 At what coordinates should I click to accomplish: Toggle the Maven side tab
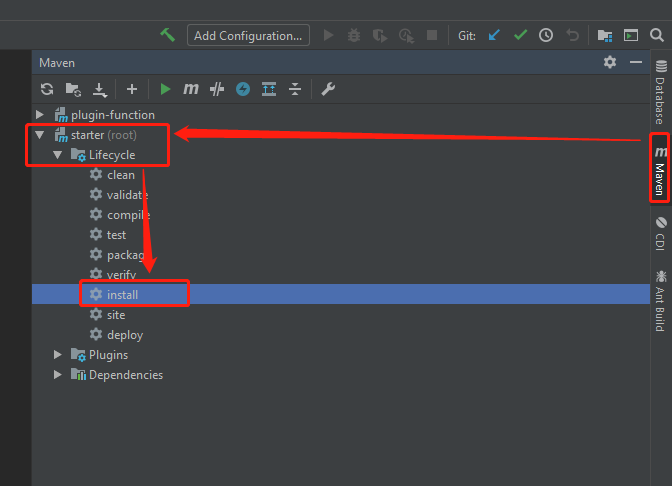tap(660, 169)
